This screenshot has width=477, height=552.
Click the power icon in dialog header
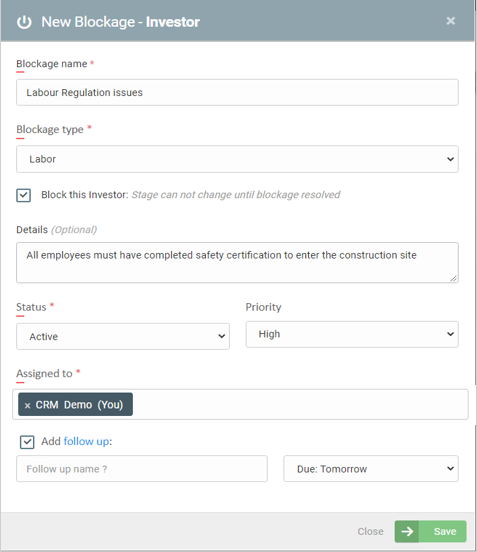[24, 22]
